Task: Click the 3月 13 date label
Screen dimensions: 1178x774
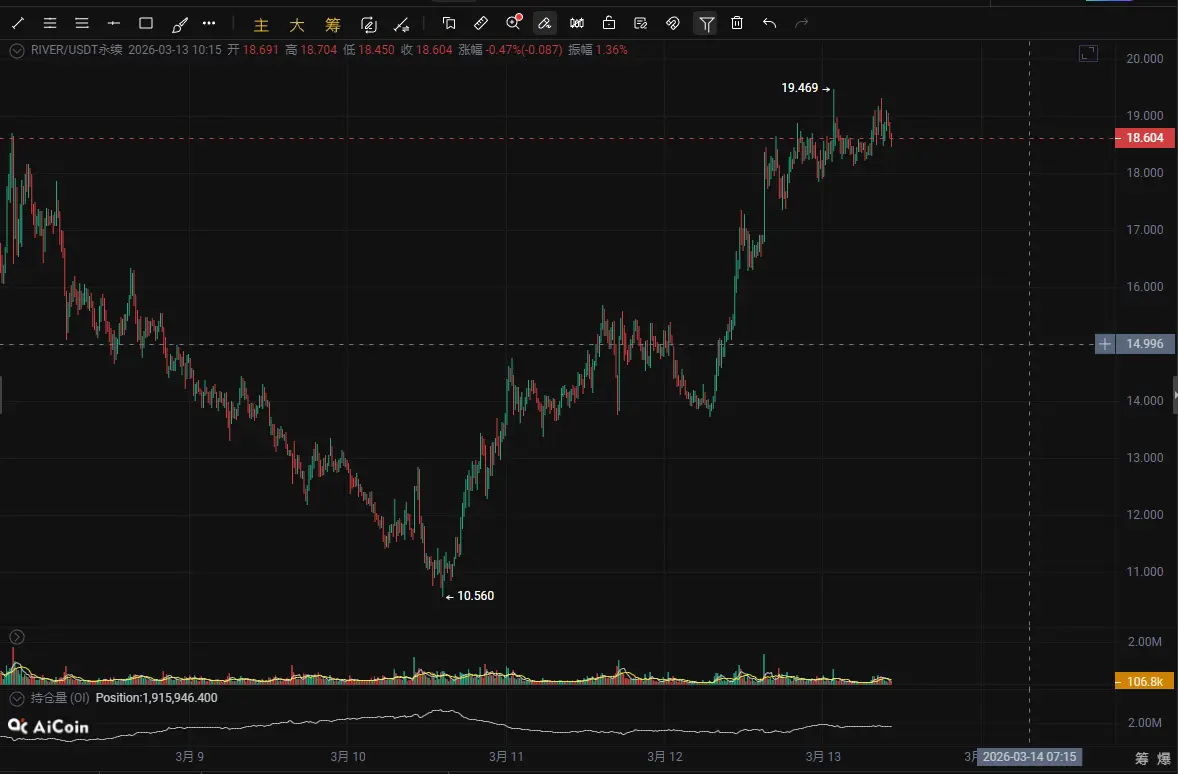Action: pos(823,757)
